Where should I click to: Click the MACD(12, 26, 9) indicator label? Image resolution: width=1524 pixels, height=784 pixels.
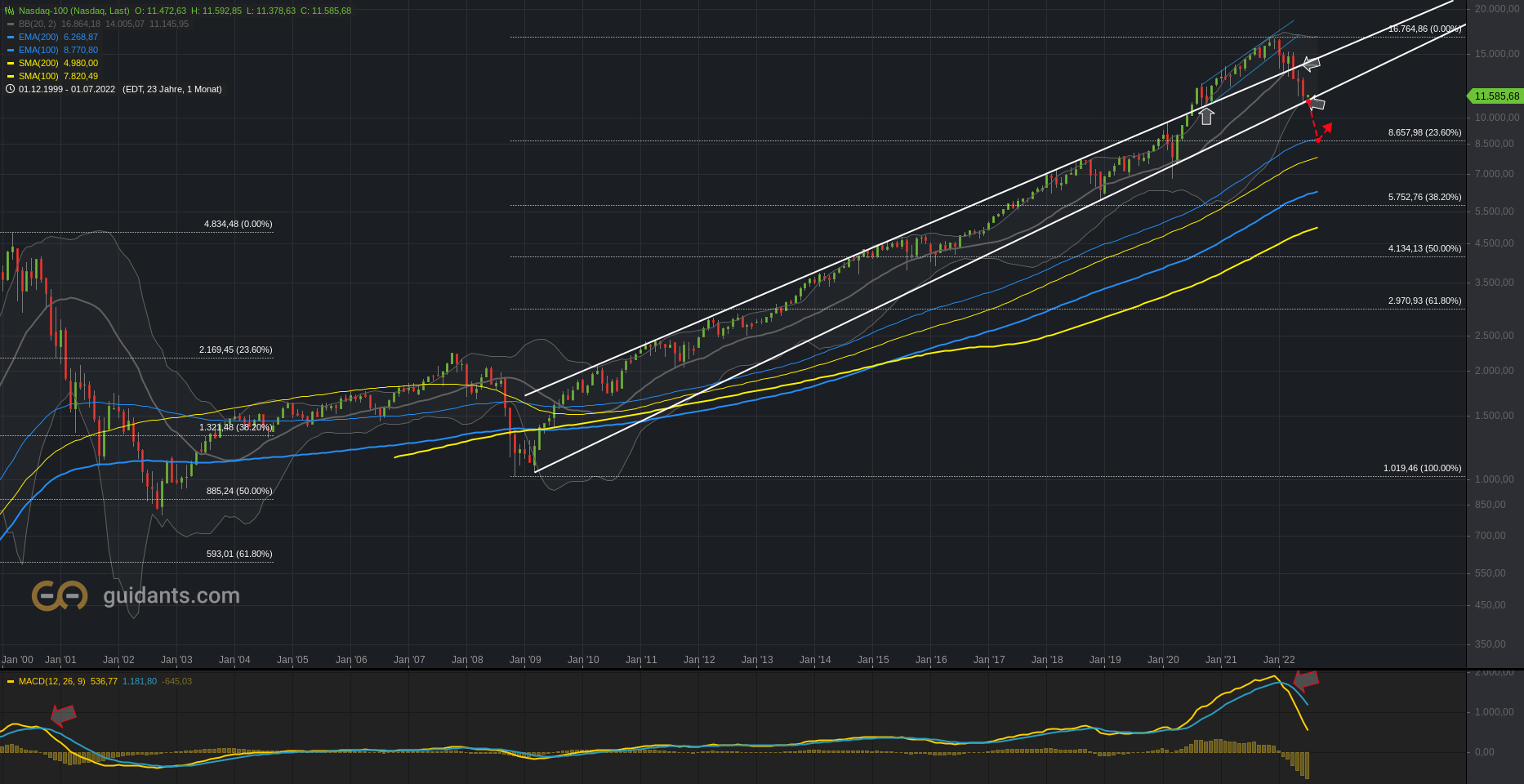tap(52, 681)
